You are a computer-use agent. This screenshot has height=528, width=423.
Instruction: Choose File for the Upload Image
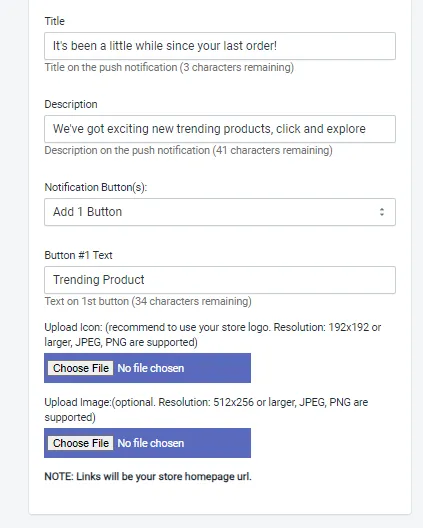pyautogui.click(x=80, y=443)
